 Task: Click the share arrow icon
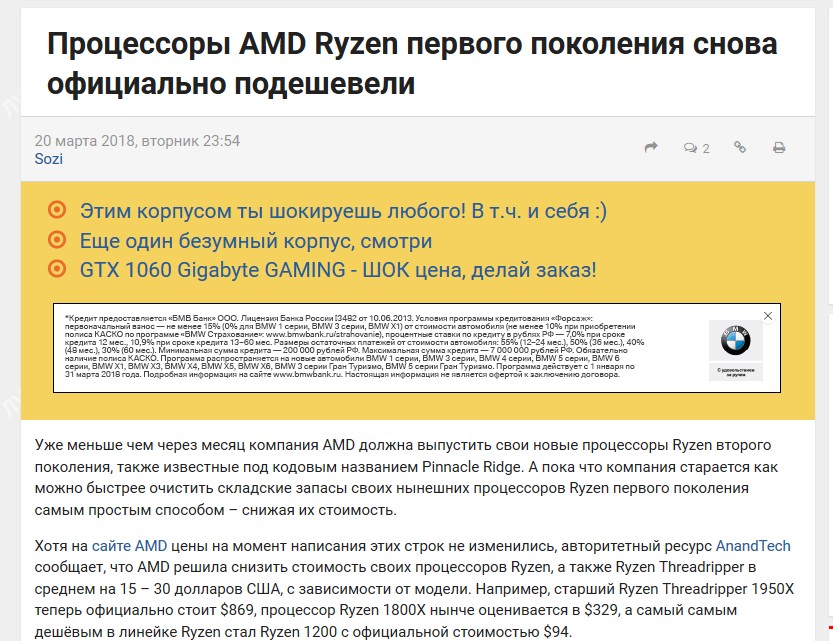point(651,148)
